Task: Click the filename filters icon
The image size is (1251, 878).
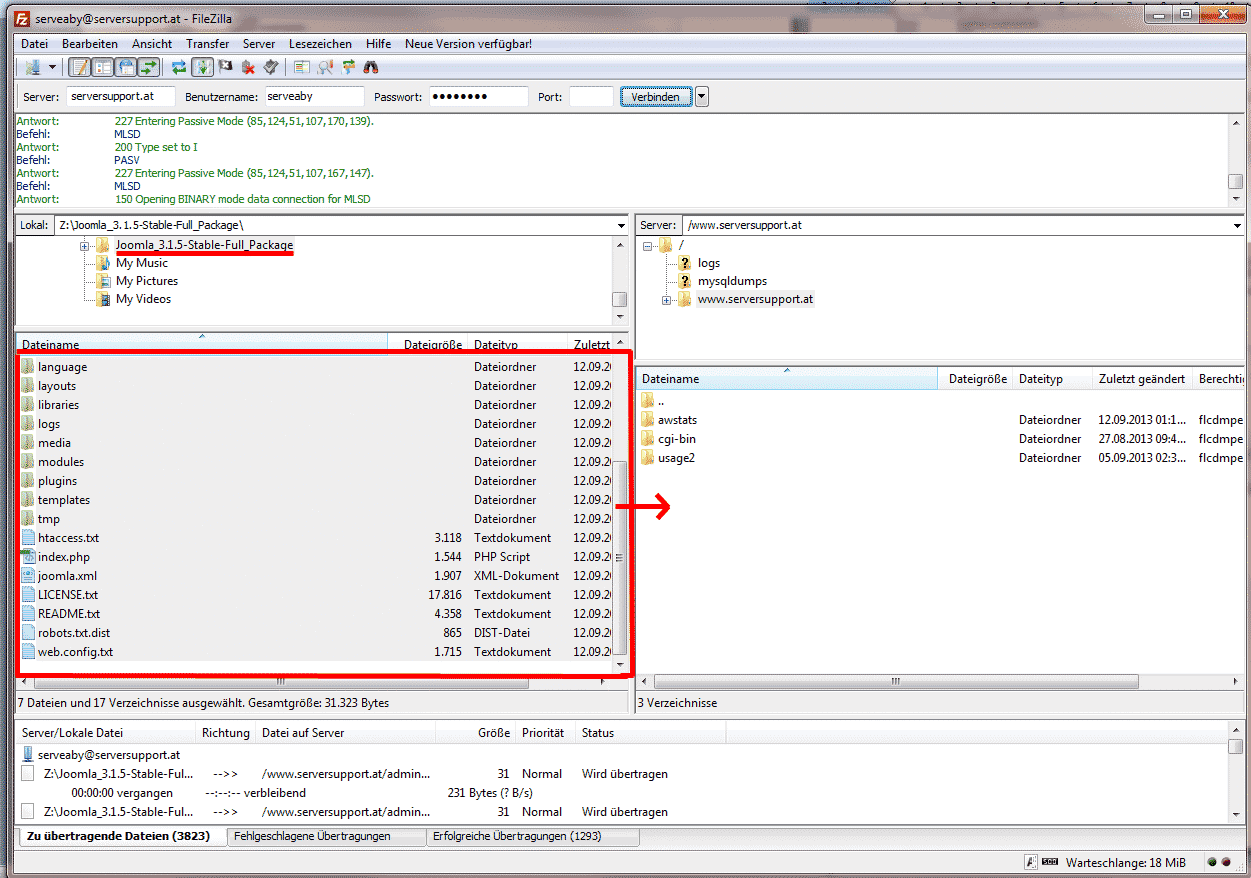Action: (302, 68)
